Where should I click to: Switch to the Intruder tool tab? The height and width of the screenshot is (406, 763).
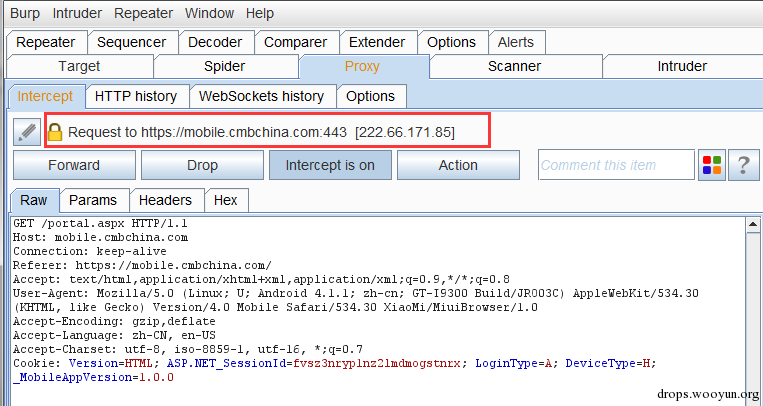click(x=682, y=66)
